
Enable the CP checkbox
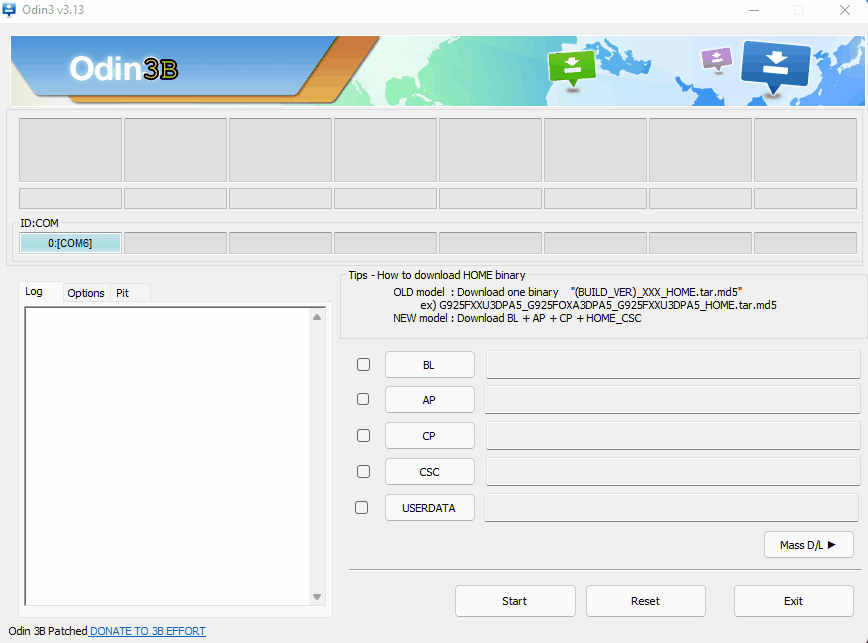click(x=363, y=435)
